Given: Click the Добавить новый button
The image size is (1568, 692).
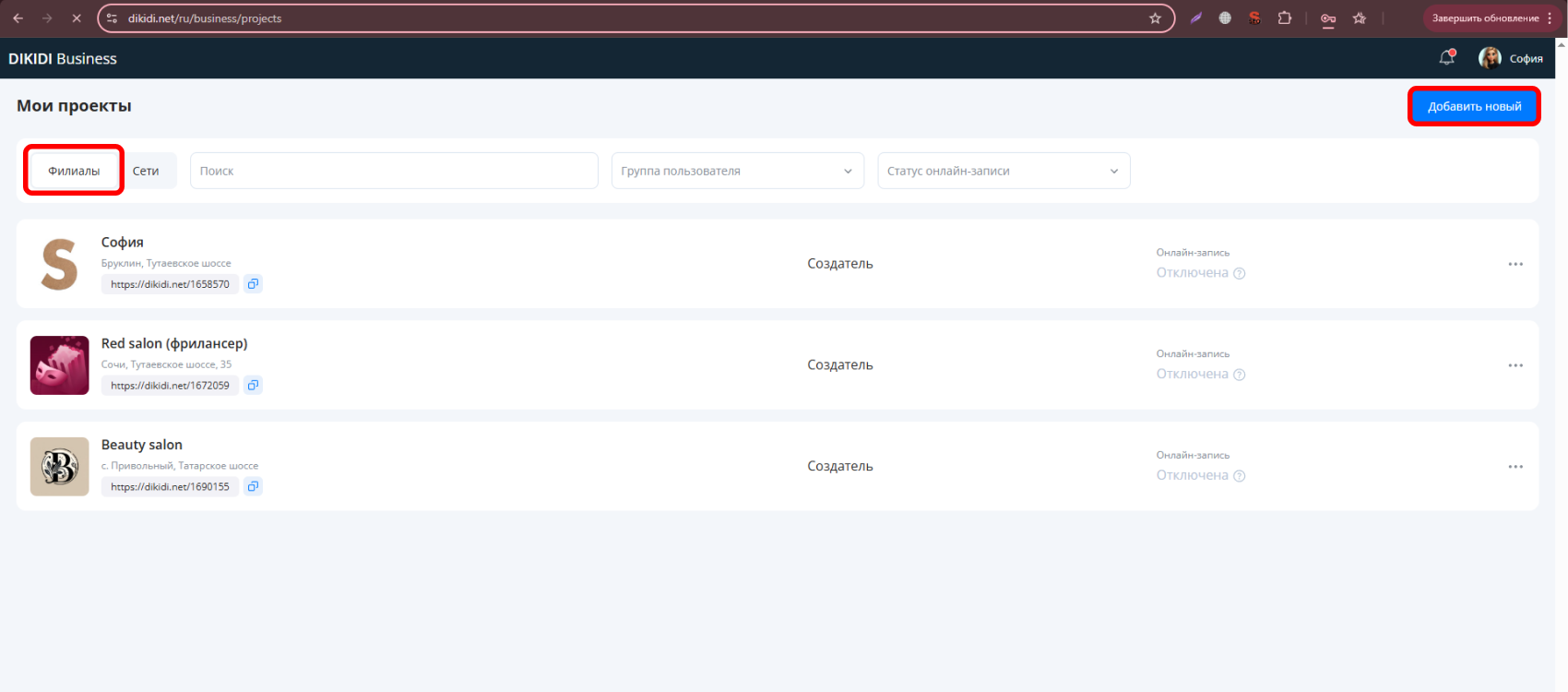Looking at the screenshot, I should click(x=1474, y=106).
